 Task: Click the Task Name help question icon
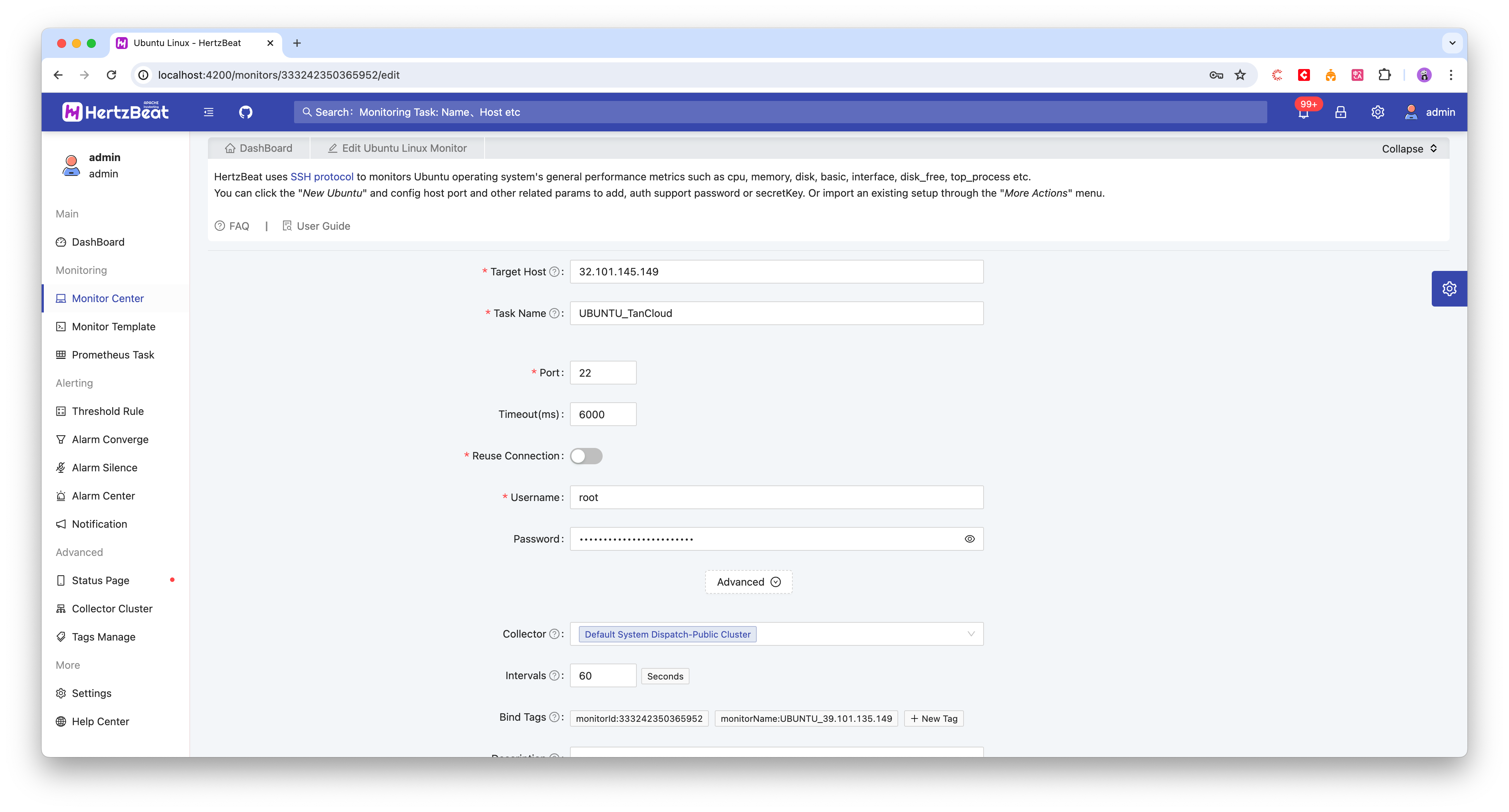tap(554, 313)
